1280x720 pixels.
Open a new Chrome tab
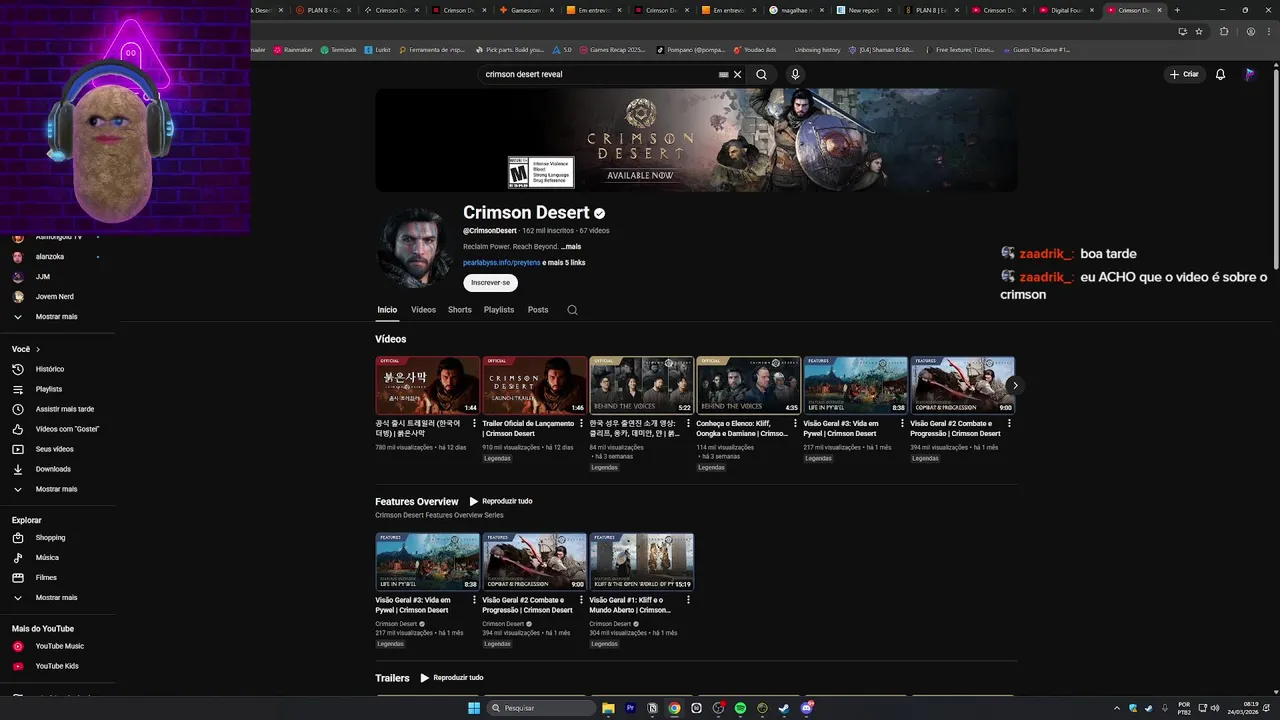(1177, 10)
